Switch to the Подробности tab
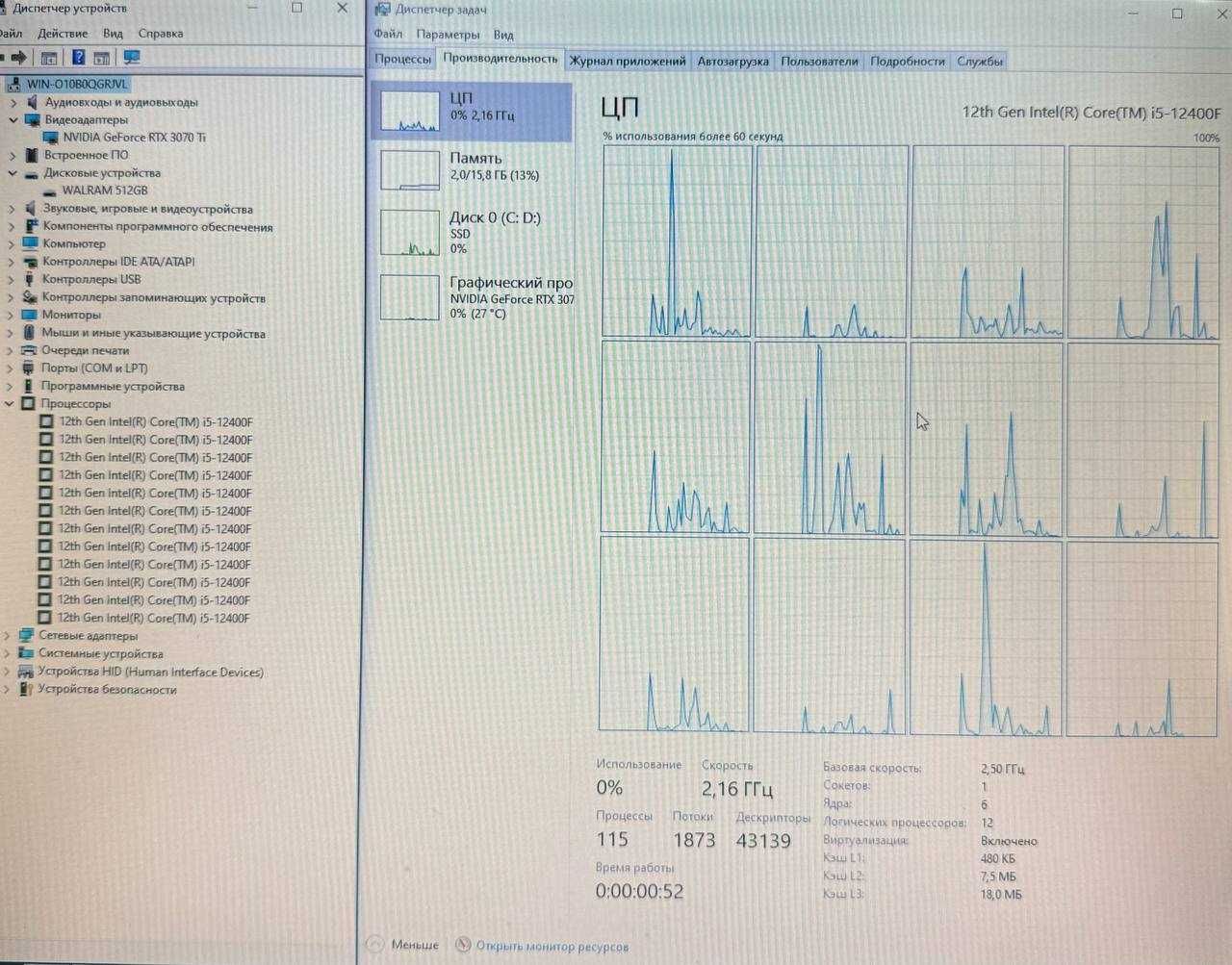 (908, 61)
